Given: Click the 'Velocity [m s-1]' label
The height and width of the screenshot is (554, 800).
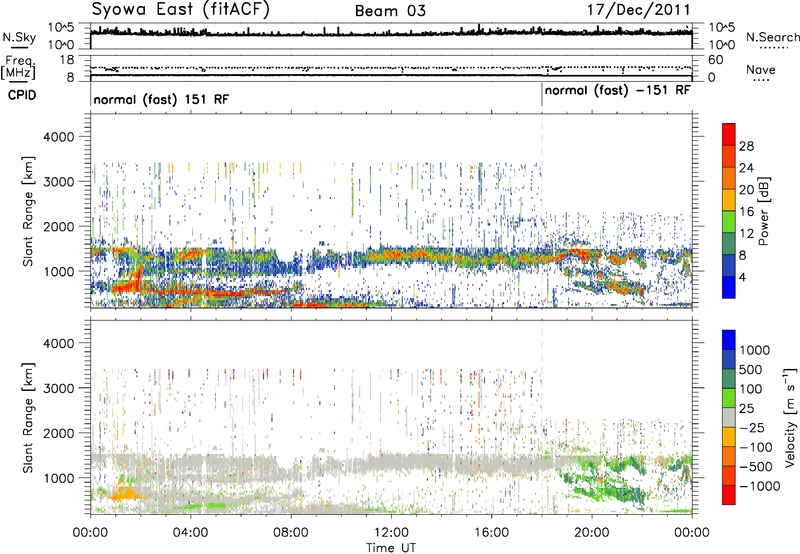Looking at the screenshot, I should [x=790, y=417].
